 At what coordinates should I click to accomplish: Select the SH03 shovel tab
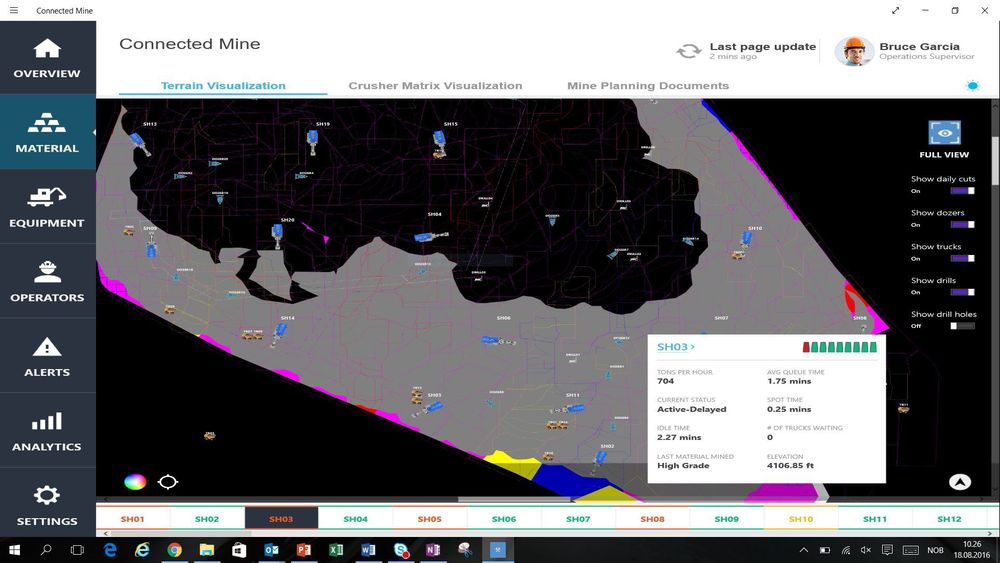tap(281, 519)
